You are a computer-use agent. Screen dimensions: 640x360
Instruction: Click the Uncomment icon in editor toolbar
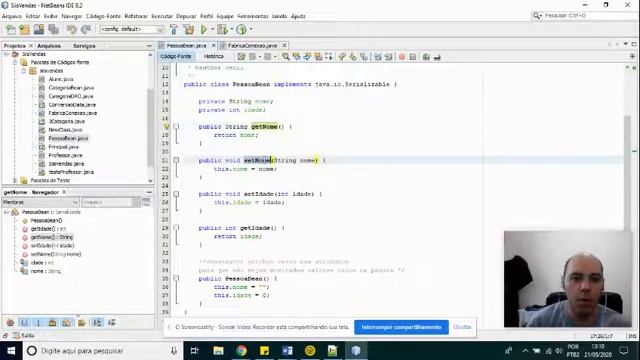[x=437, y=57]
